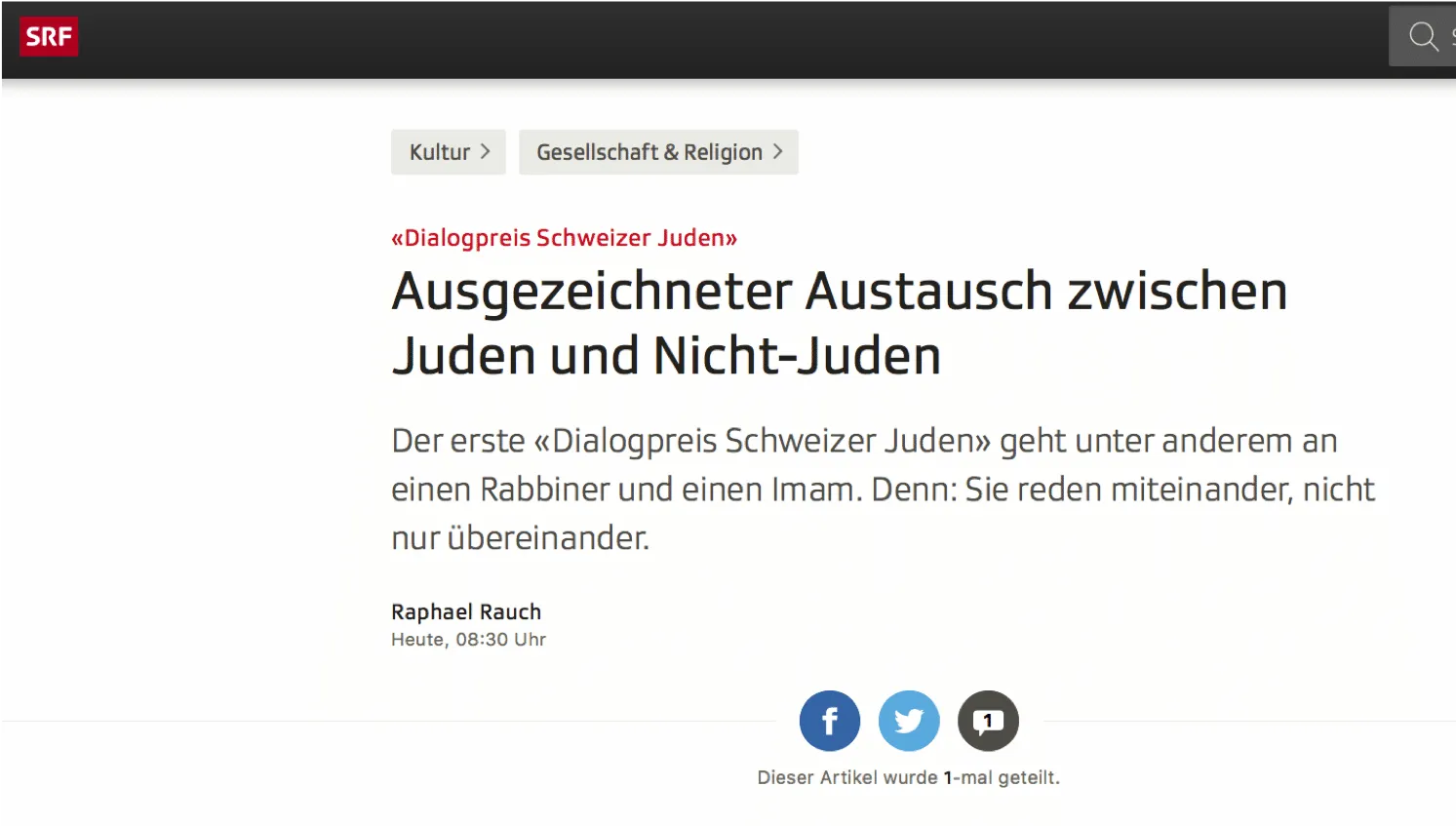The height and width of the screenshot is (826, 1456).
Task: Click the empty dark header bar
Action: coord(731,39)
